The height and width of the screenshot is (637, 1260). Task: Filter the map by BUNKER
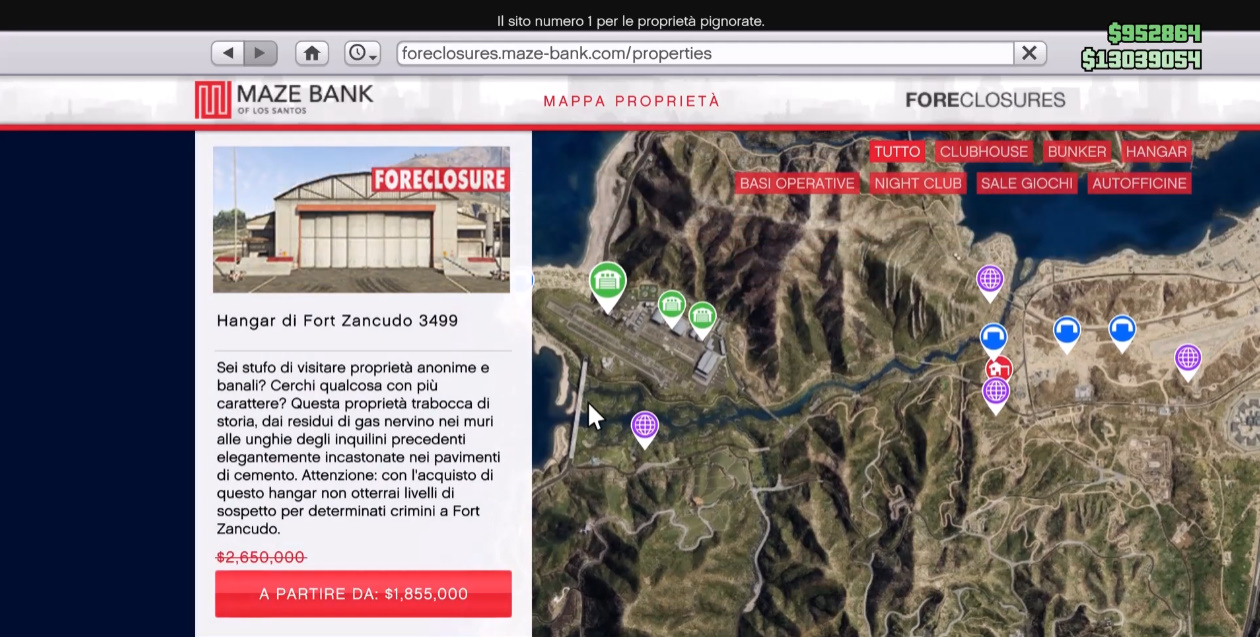point(1077,152)
